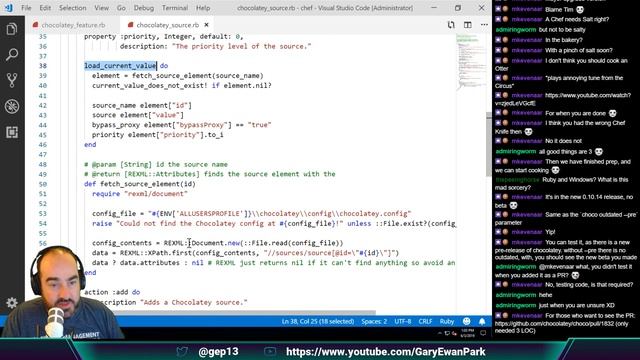Click 'No, testing code, is that required?' message
640x360 pixels.
589,284
